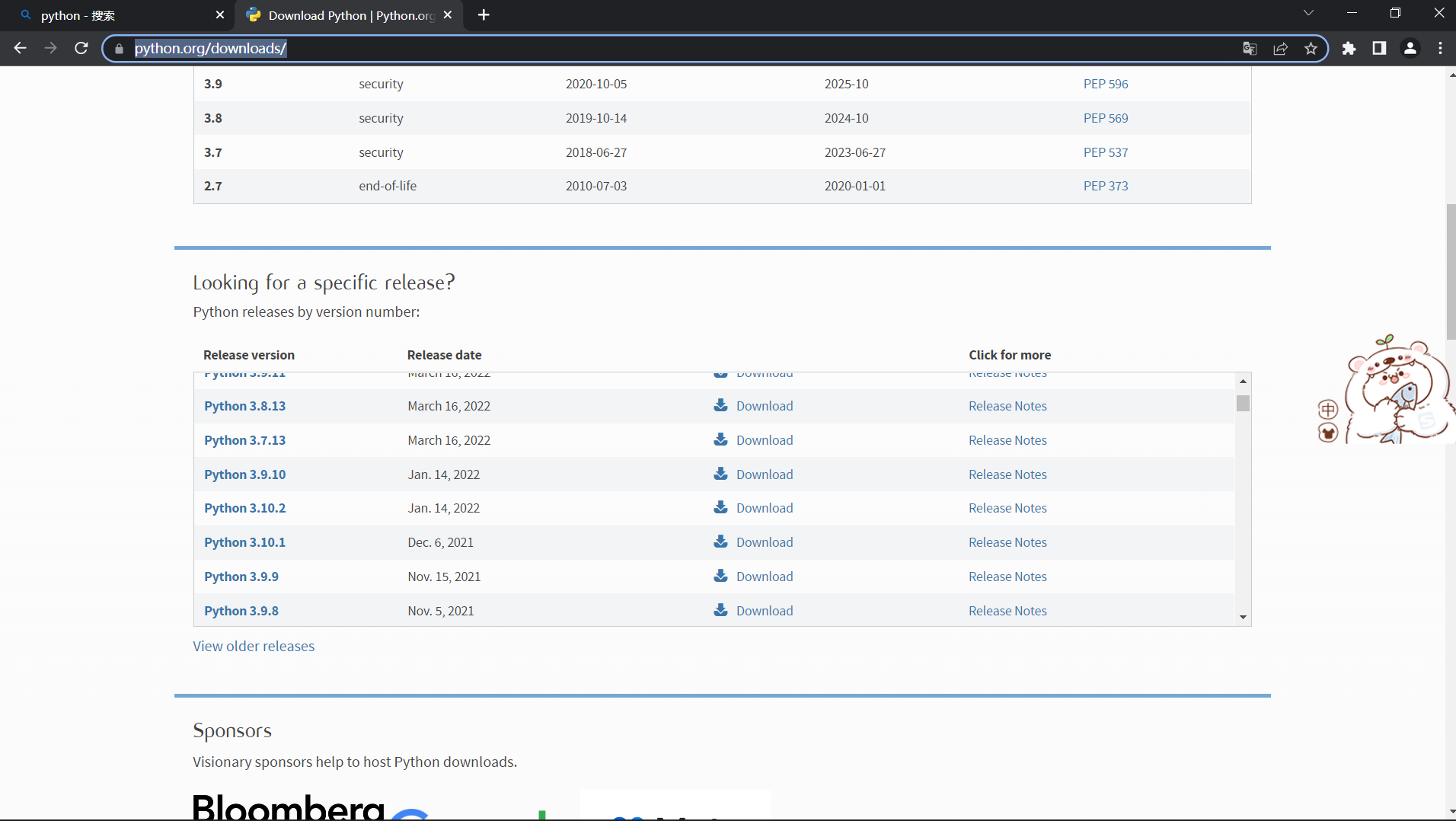Click download icon for Python 3.7.13
Screen dimensions: 1456x821
click(x=720, y=439)
